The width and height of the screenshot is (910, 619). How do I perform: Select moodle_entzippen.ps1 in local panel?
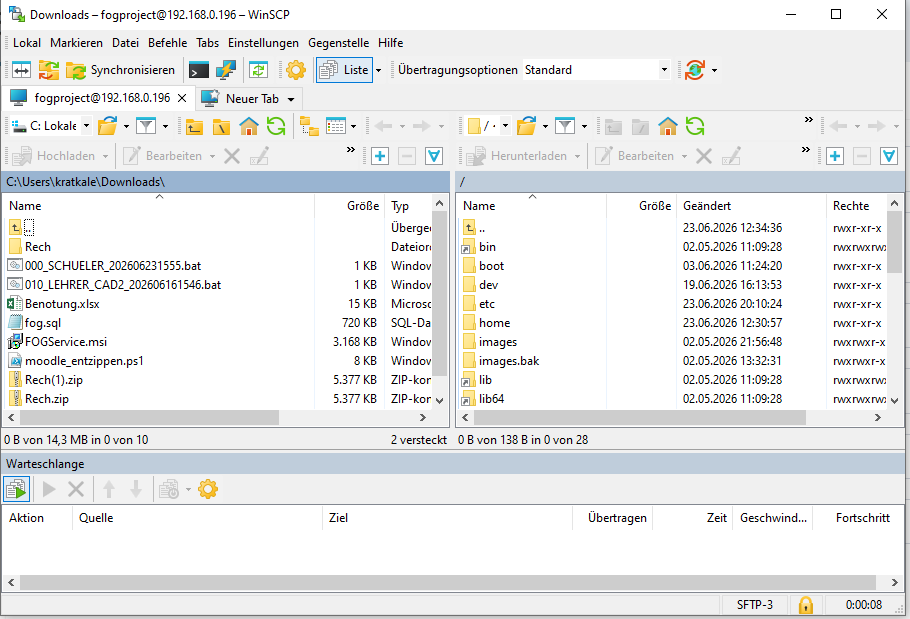(x=84, y=361)
